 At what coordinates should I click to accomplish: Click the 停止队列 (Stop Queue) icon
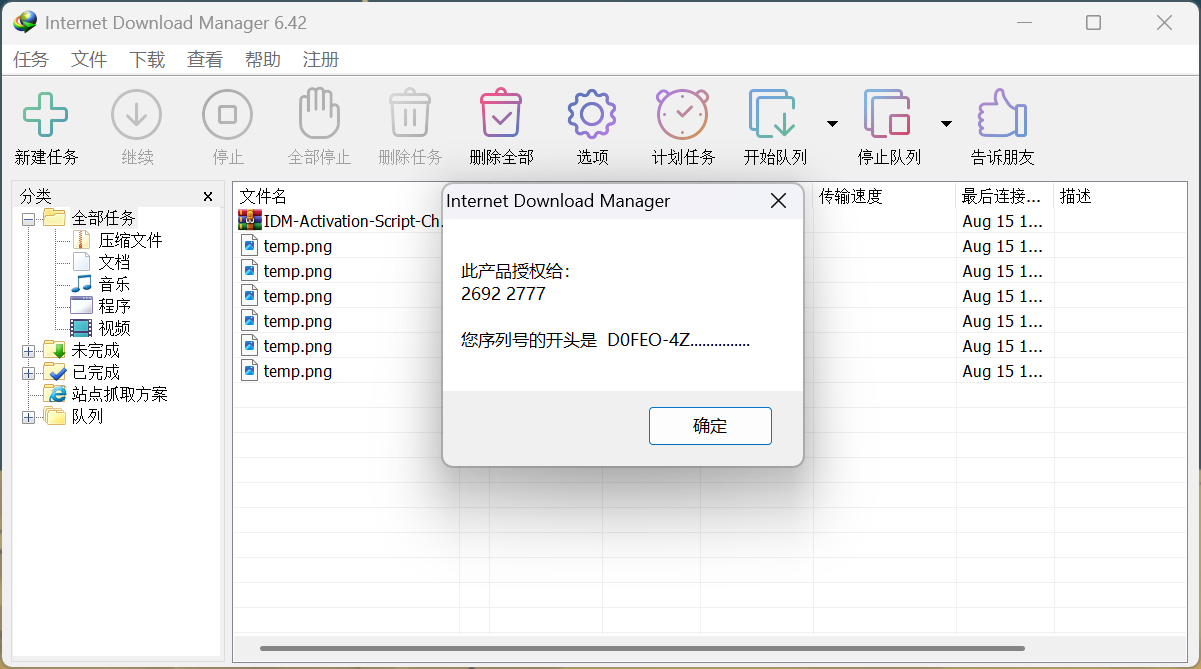(x=888, y=114)
